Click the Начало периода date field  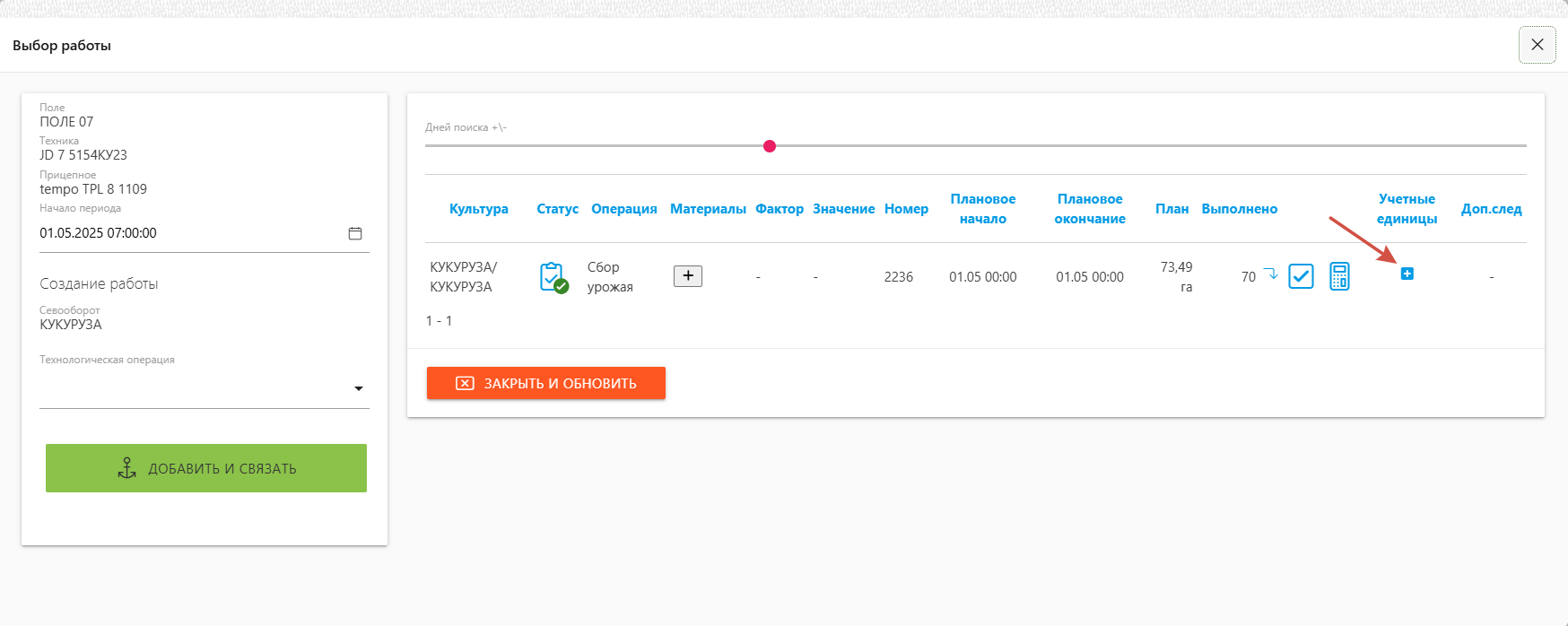(x=188, y=233)
